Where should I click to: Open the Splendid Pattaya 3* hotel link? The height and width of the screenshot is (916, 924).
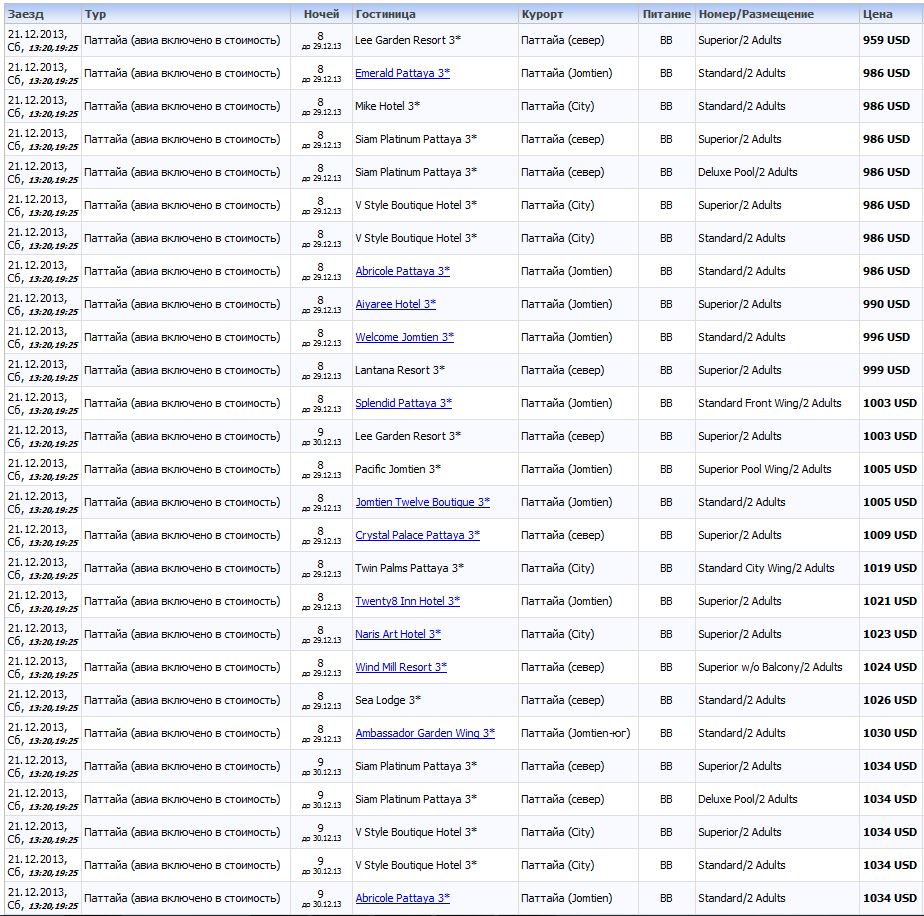pyautogui.click(x=403, y=403)
